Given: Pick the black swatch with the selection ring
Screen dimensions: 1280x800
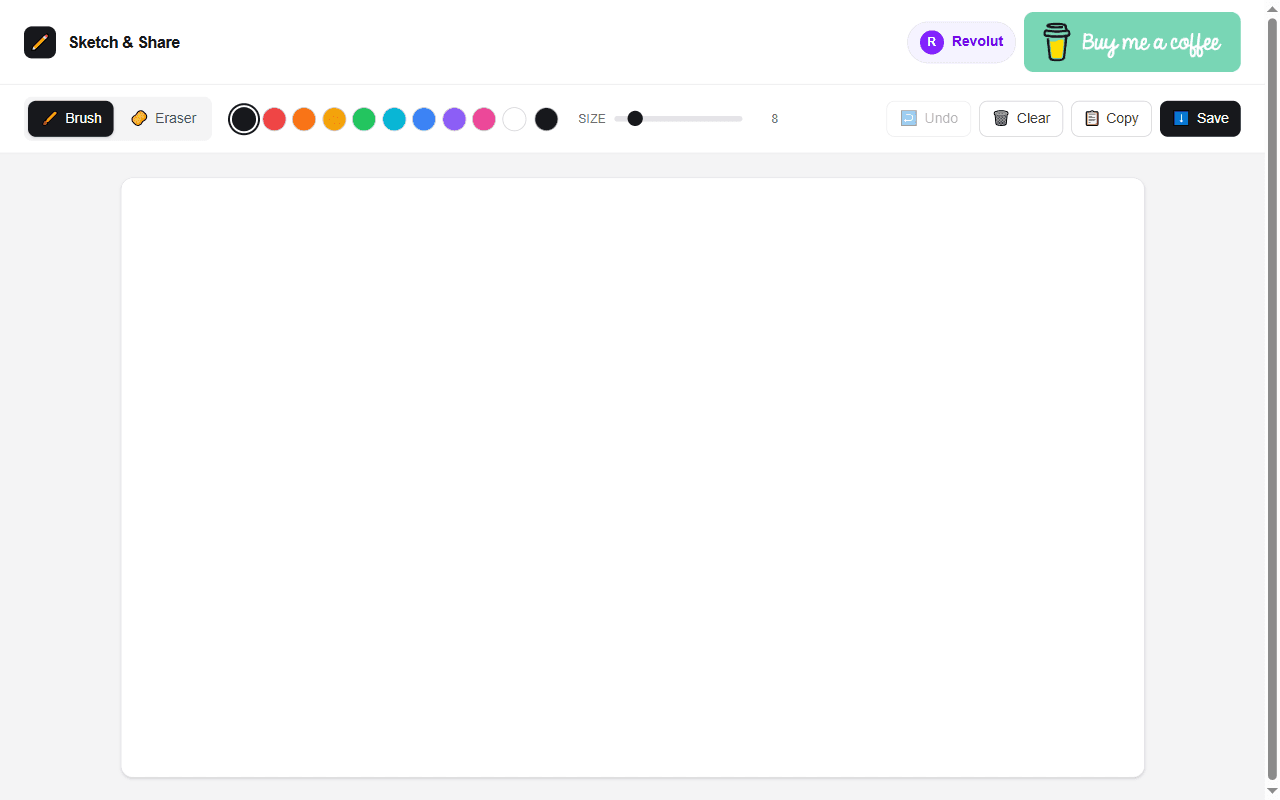Looking at the screenshot, I should point(244,119).
